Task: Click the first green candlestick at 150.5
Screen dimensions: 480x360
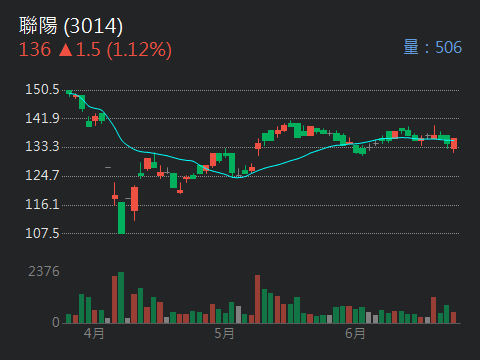Action: (69, 92)
